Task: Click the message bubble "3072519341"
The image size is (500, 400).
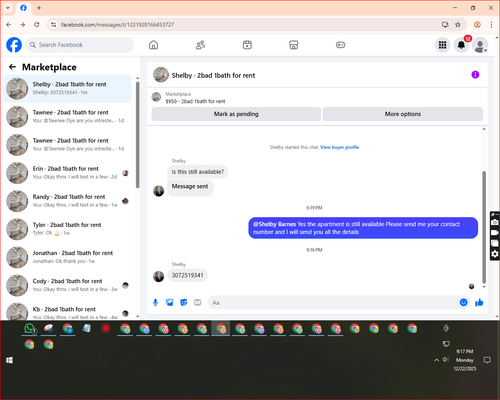Action: click(187, 275)
